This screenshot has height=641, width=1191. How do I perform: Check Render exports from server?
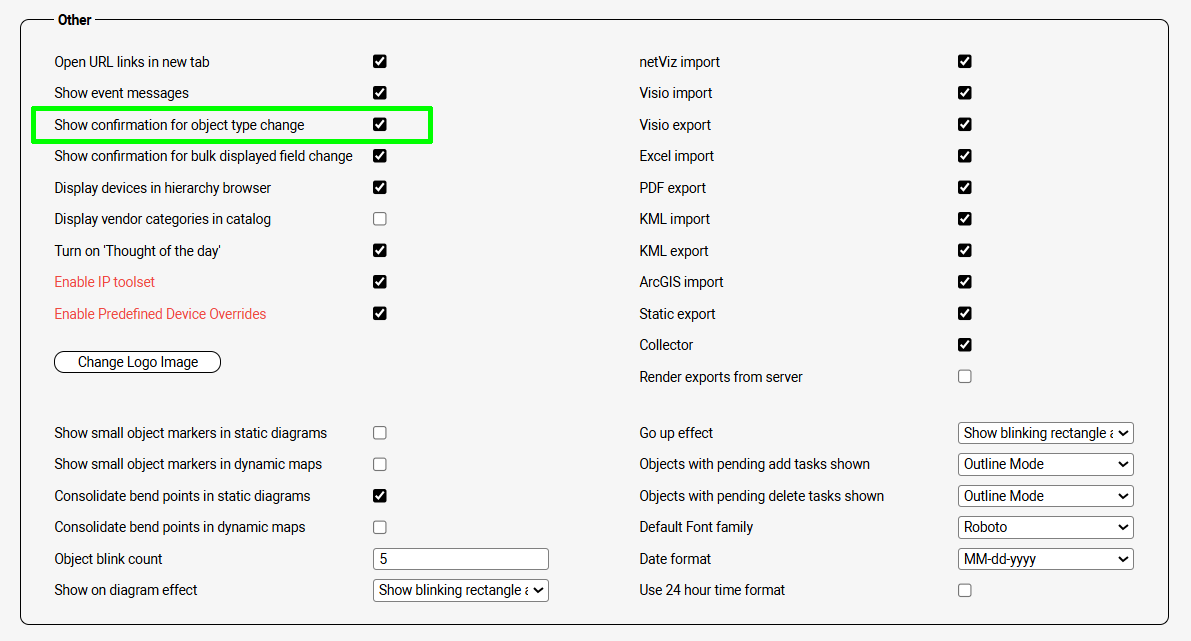pyautogui.click(x=965, y=377)
